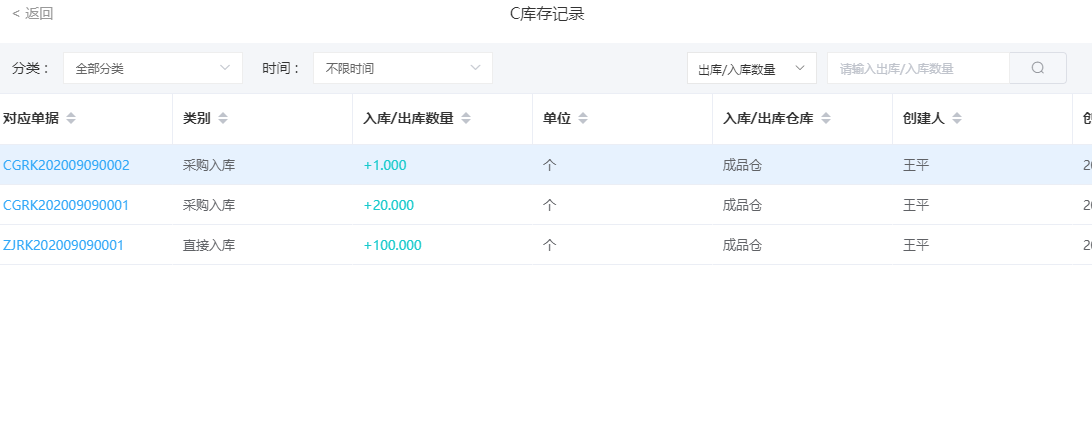Open document CGRK202009090002
Viewport: 1092px width, 424px height.
coord(66,166)
